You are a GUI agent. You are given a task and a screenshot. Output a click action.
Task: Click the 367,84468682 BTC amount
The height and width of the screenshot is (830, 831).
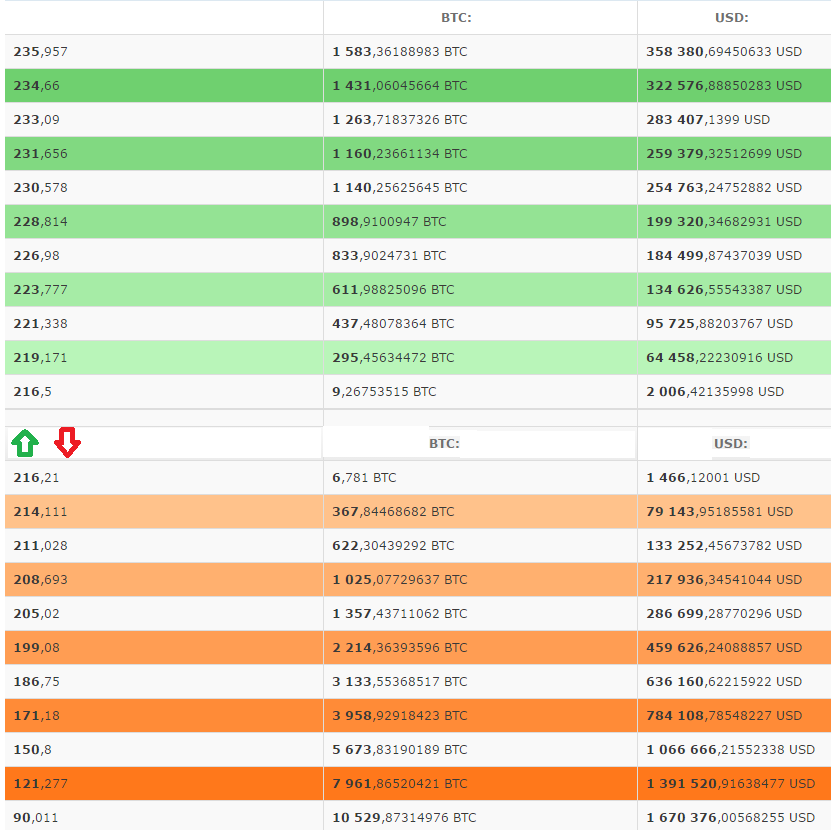click(393, 511)
